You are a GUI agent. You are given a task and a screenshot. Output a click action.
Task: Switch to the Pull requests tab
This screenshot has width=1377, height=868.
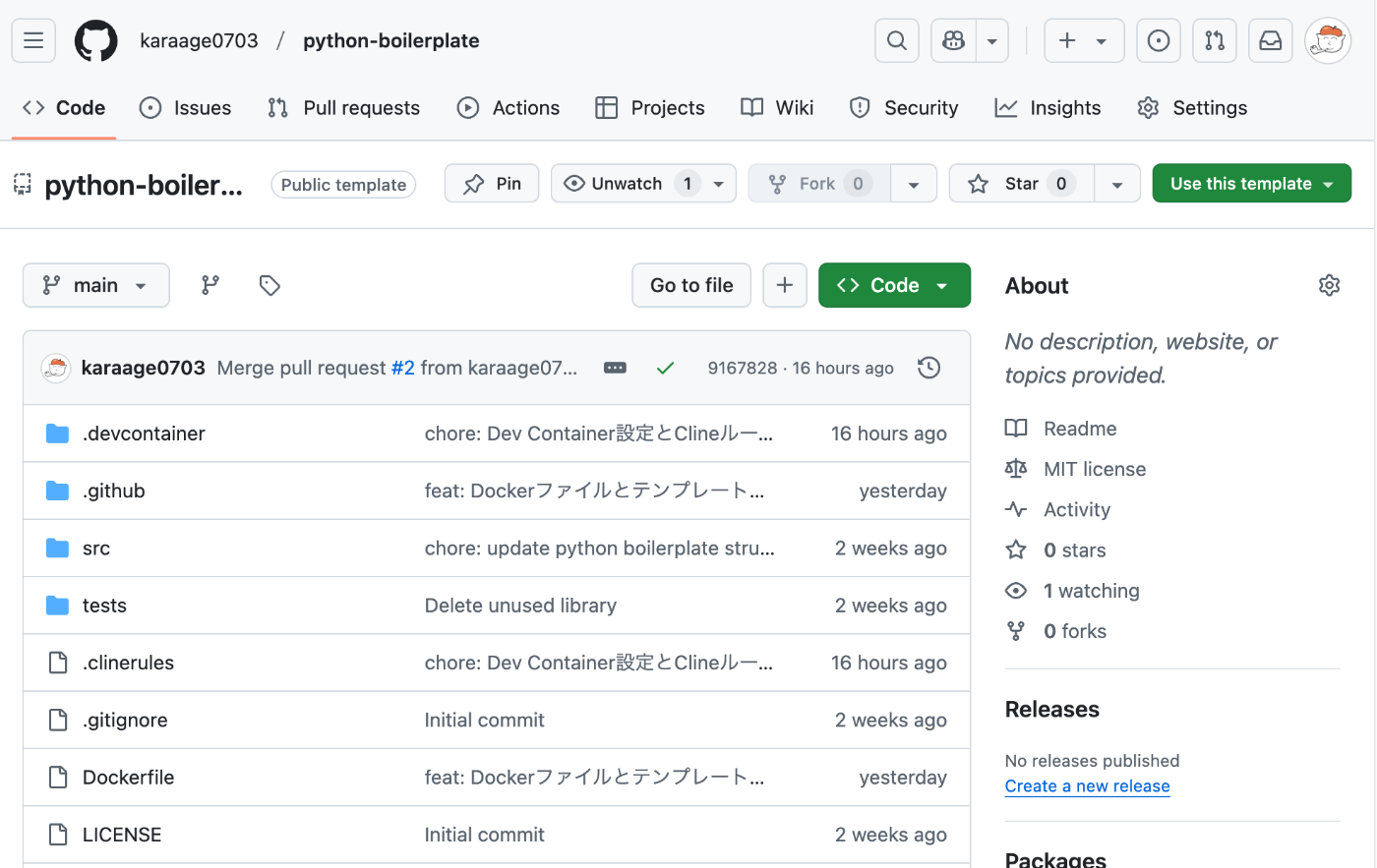pyautogui.click(x=343, y=108)
